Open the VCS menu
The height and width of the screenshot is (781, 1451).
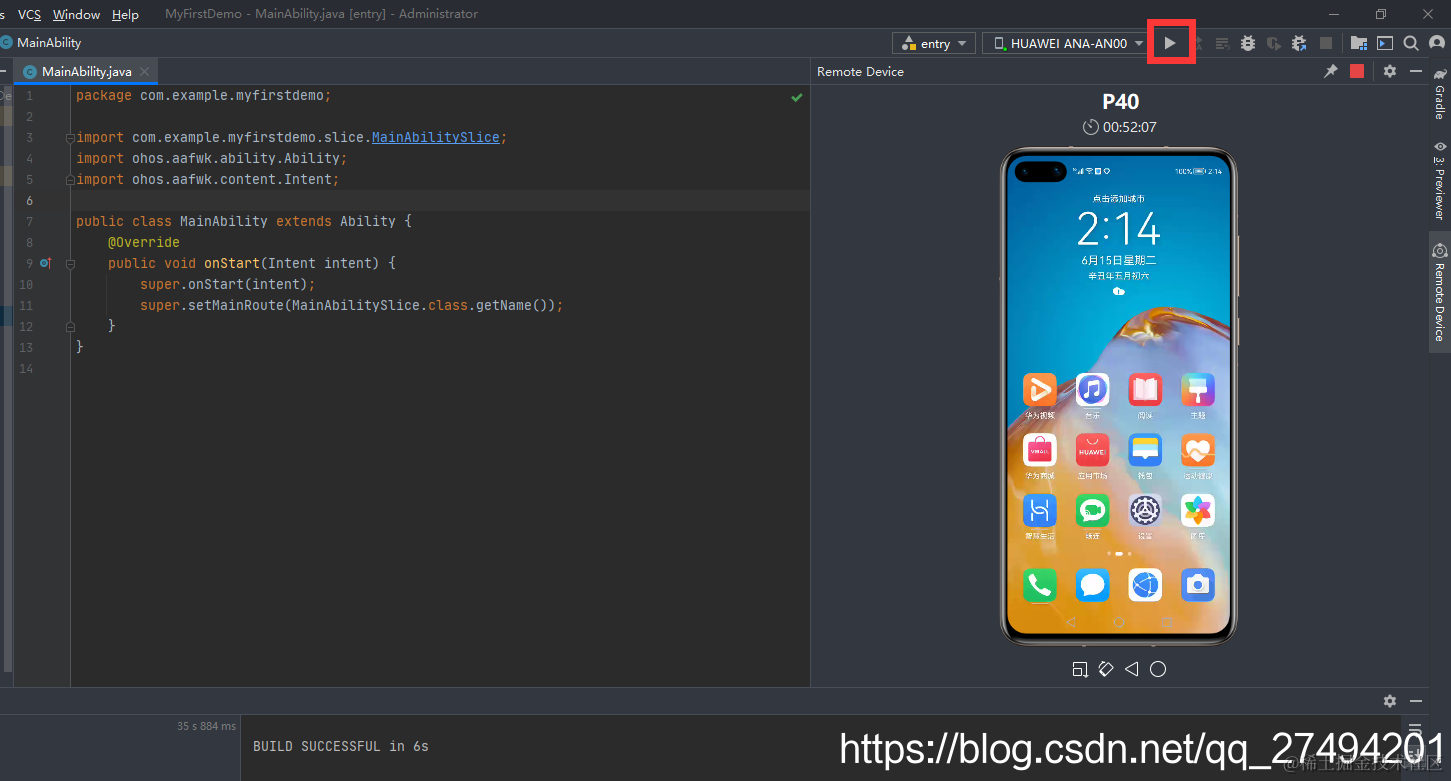tap(29, 14)
